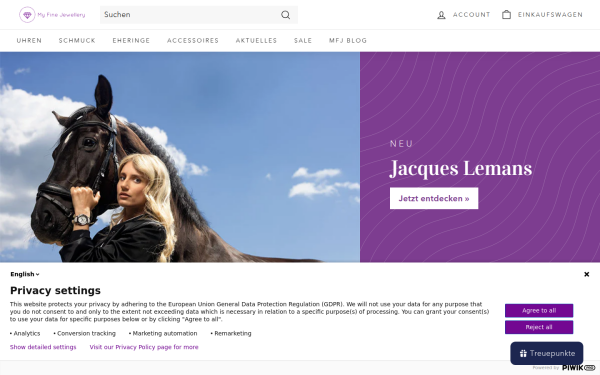Viewport: 600px width, 375px height.
Task: Click the Jacques Lemans heading
Action: click(461, 169)
